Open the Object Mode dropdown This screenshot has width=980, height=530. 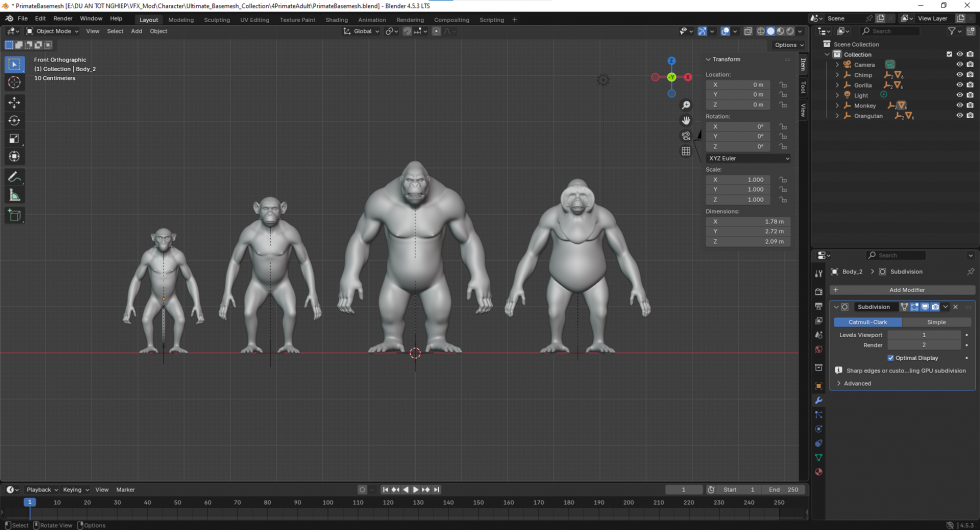(x=52, y=31)
